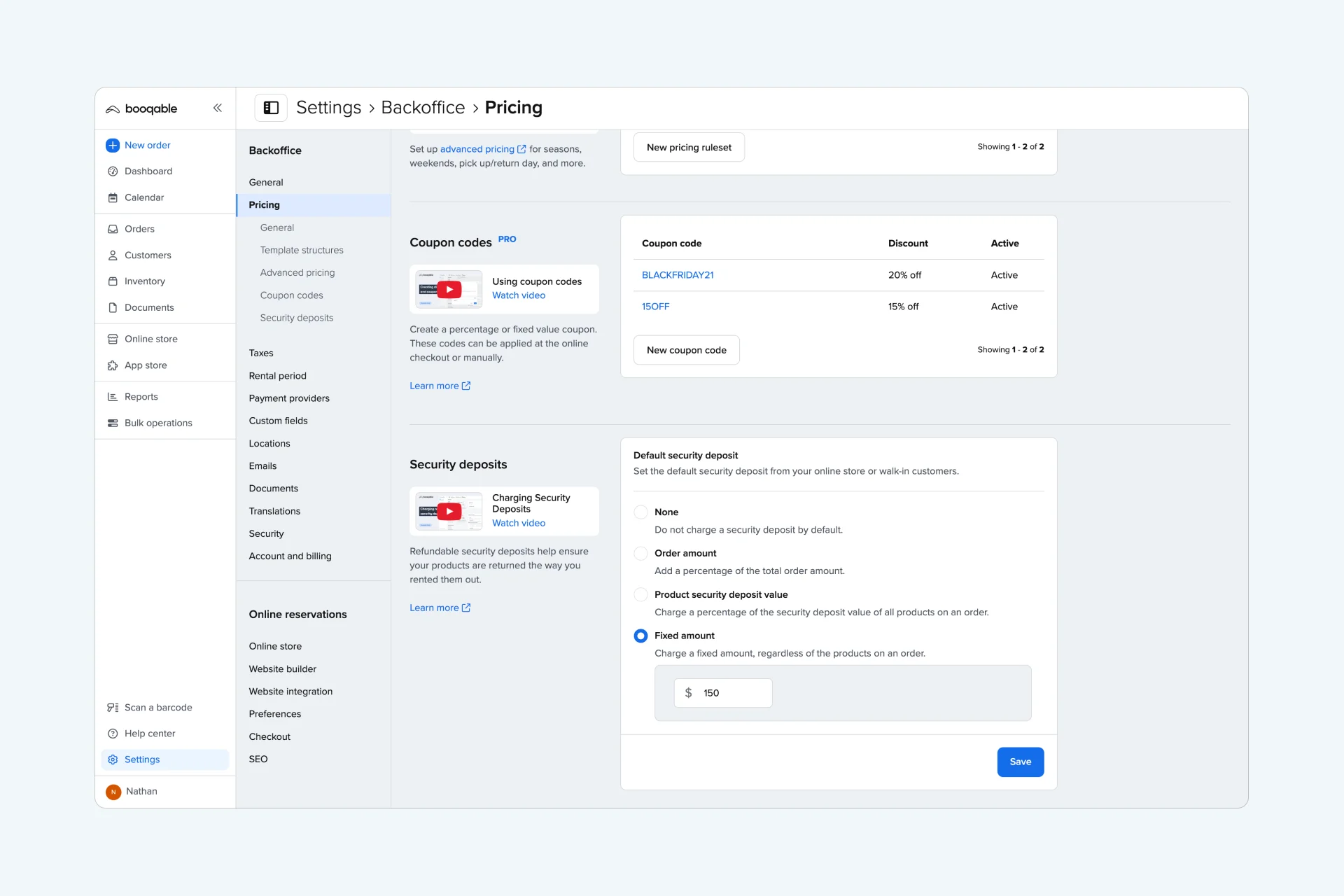Viewport: 1344px width, 896px height.
Task: Click the PRO badge beside Coupon codes
Action: pos(507,239)
